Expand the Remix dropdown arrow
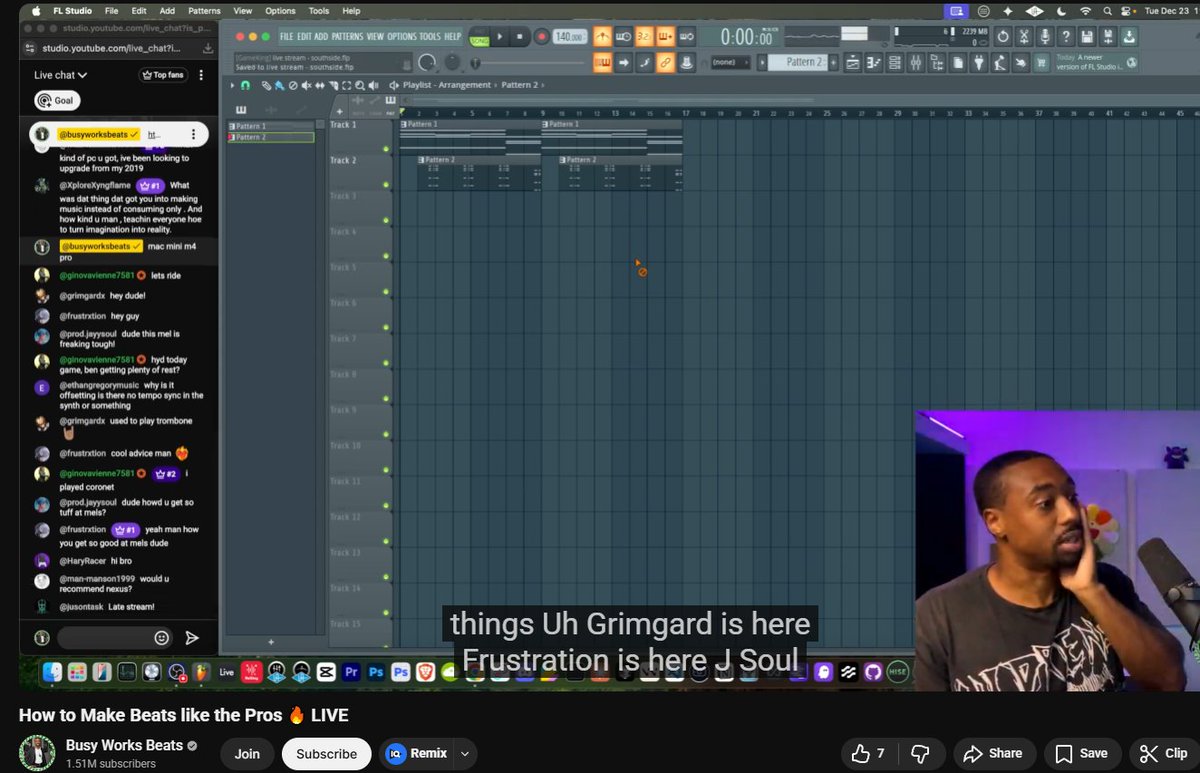Screen dimensions: 1200x773 464,753
